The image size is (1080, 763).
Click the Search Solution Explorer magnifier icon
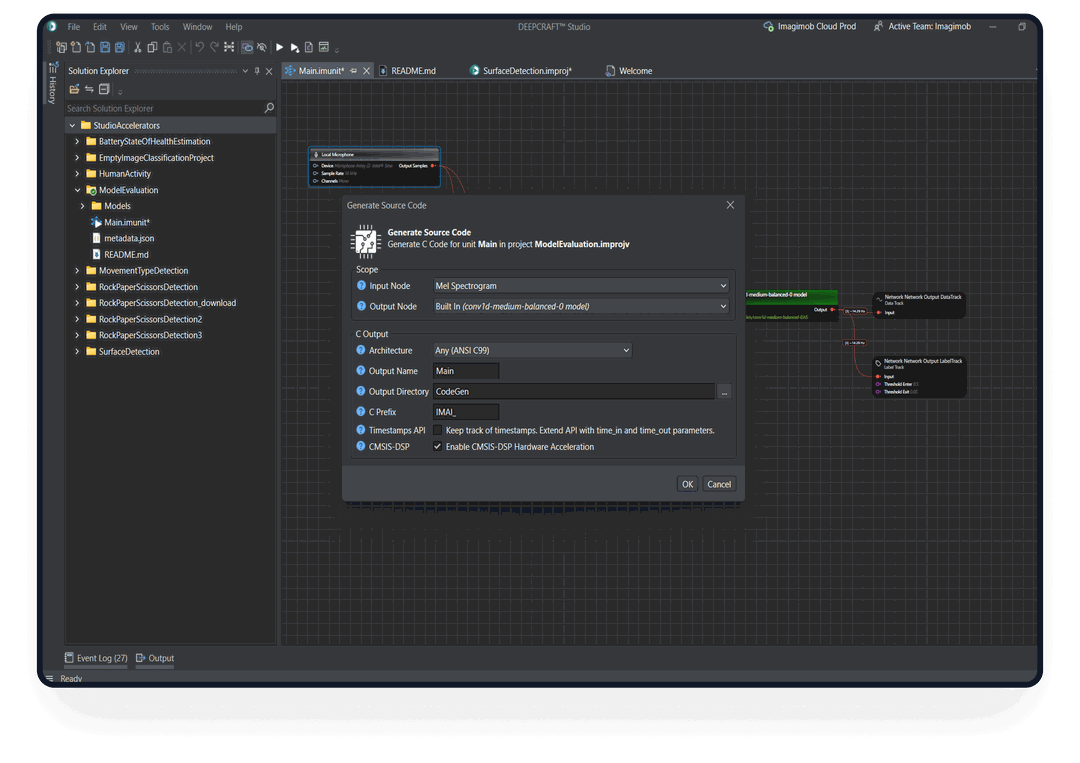click(x=268, y=108)
